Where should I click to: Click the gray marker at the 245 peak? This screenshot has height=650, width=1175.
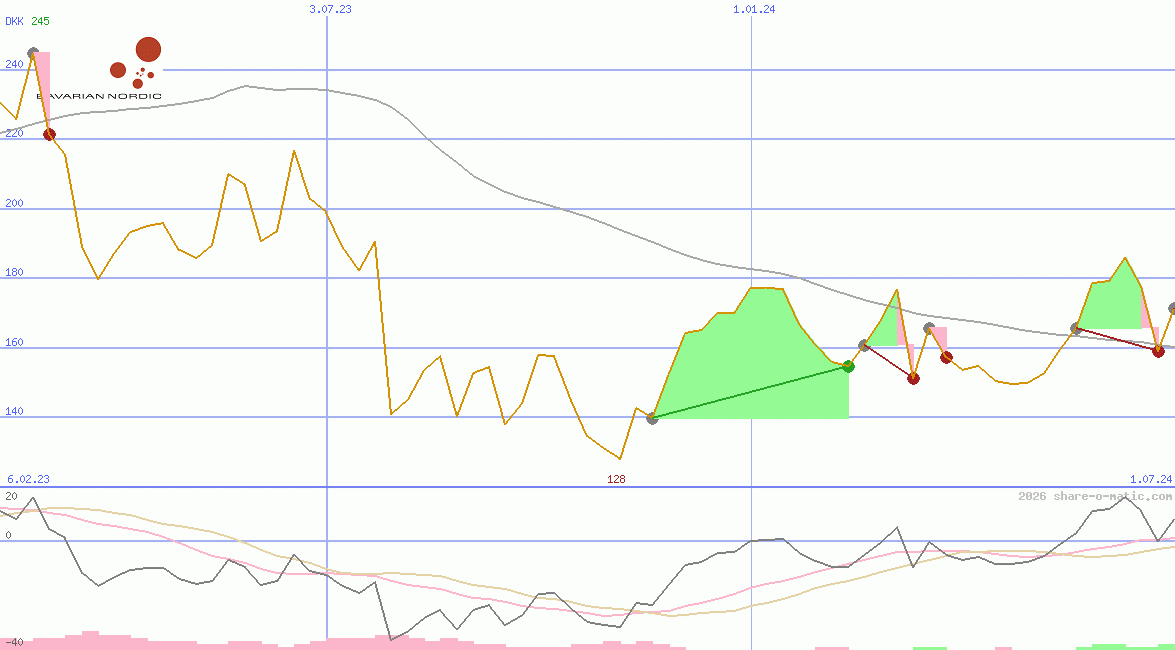pyautogui.click(x=33, y=52)
